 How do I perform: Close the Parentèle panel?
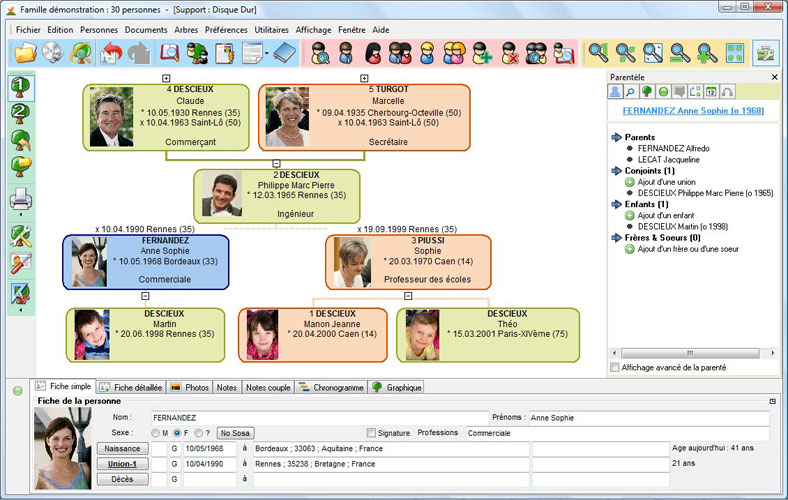click(774, 77)
